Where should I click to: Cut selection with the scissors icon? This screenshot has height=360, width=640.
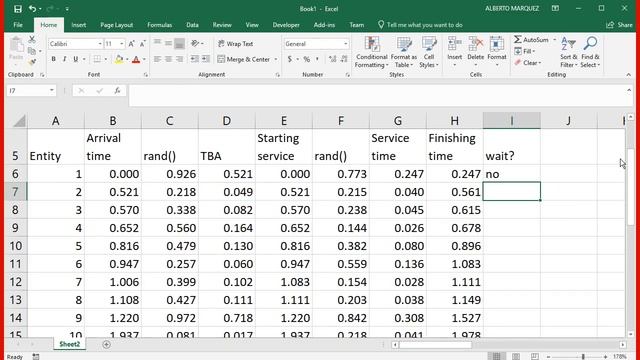(x=32, y=40)
